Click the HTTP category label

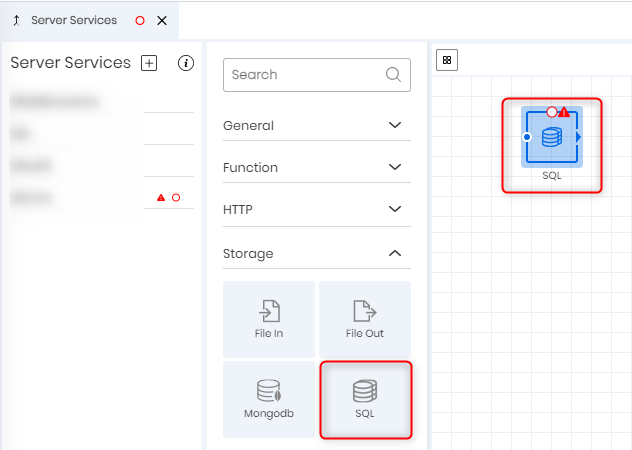tap(238, 209)
